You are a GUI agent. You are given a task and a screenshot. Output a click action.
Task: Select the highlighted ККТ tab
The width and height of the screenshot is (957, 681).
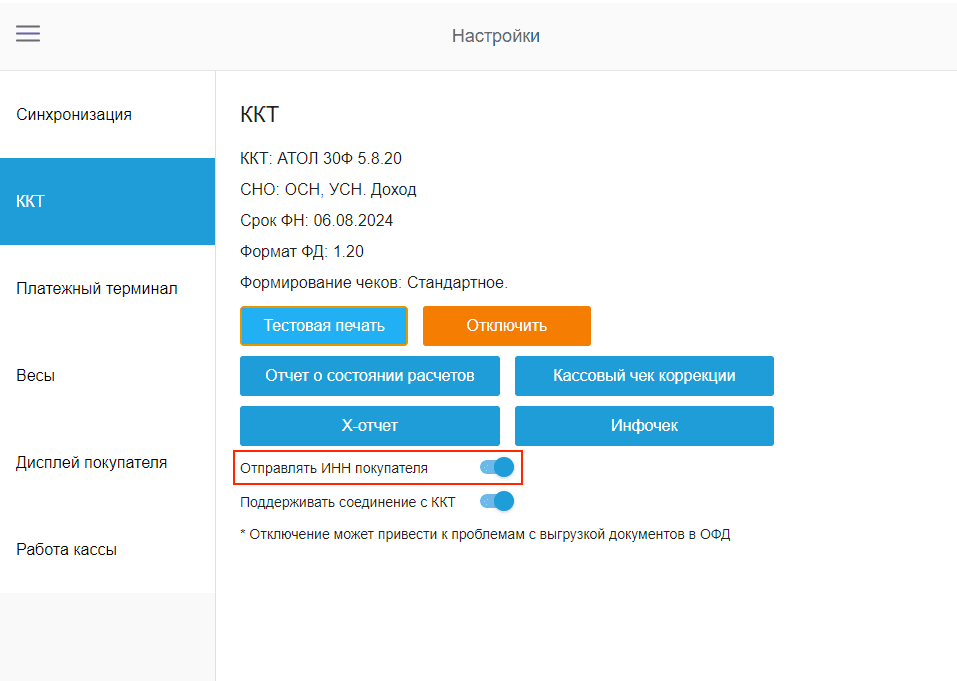click(x=31, y=201)
